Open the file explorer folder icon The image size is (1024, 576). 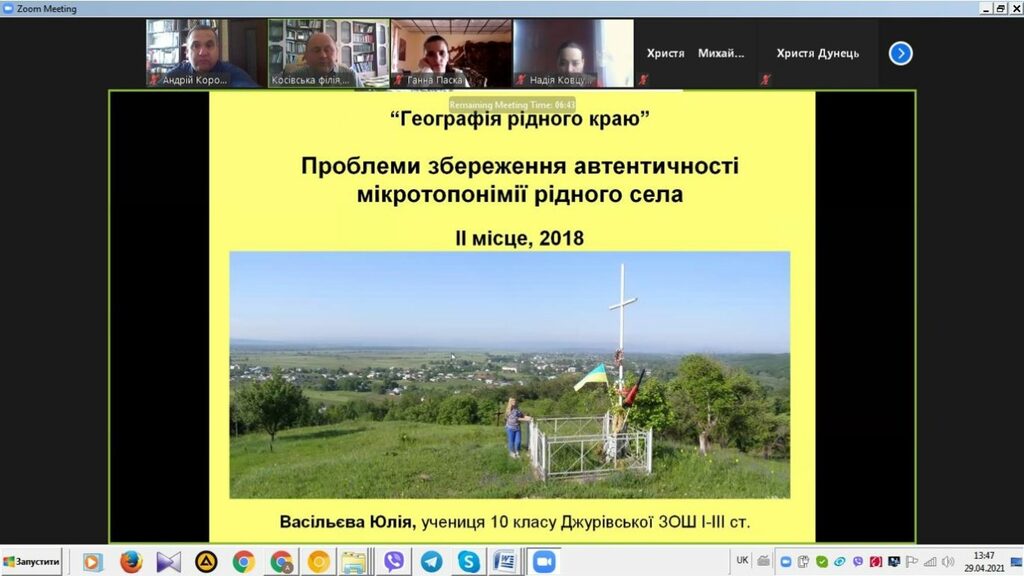click(x=353, y=561)
